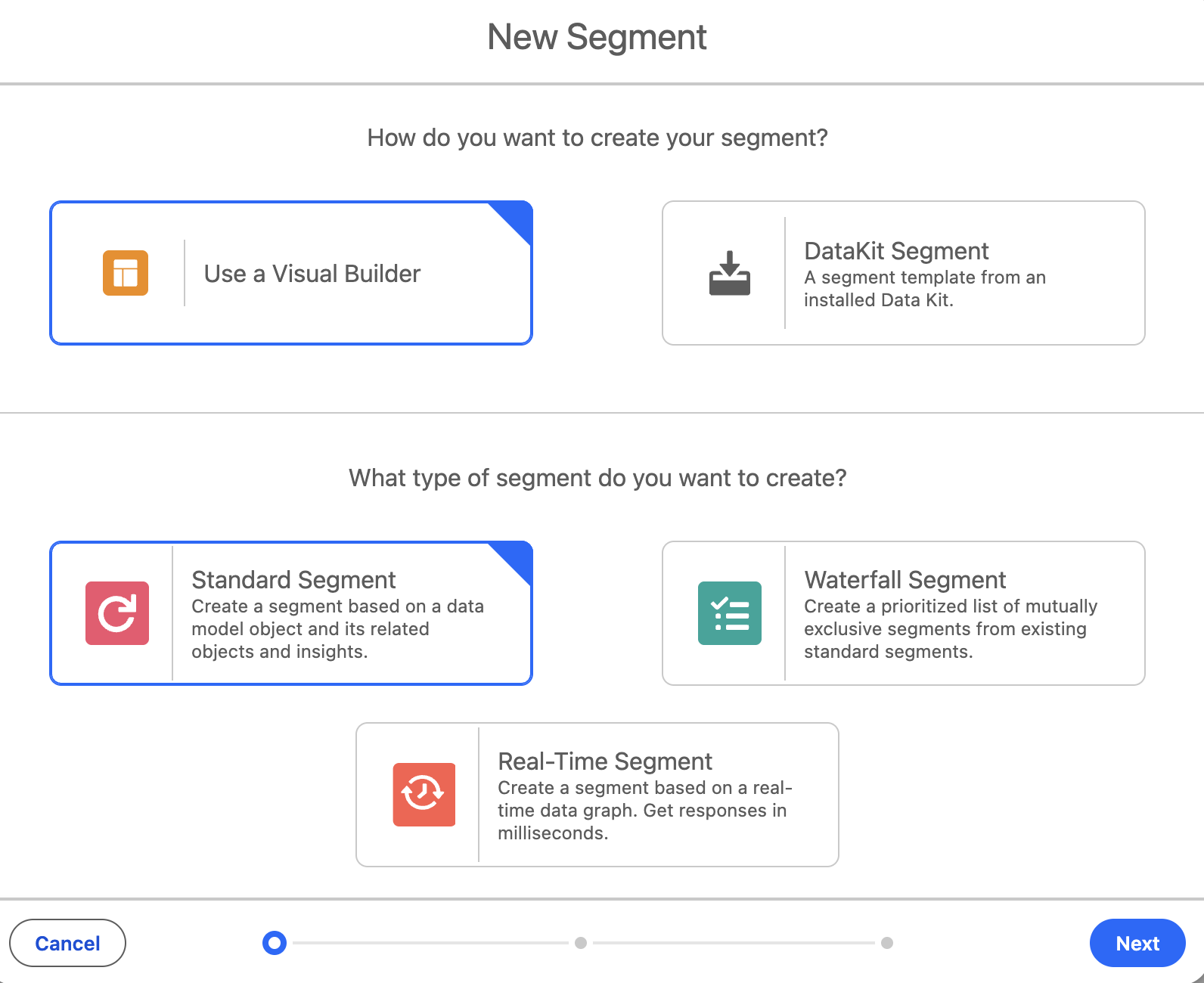This screenshot has height=983, width=1204.
Task: Choose the 'Real-Time Segment' title option
Action: point(605,761)
